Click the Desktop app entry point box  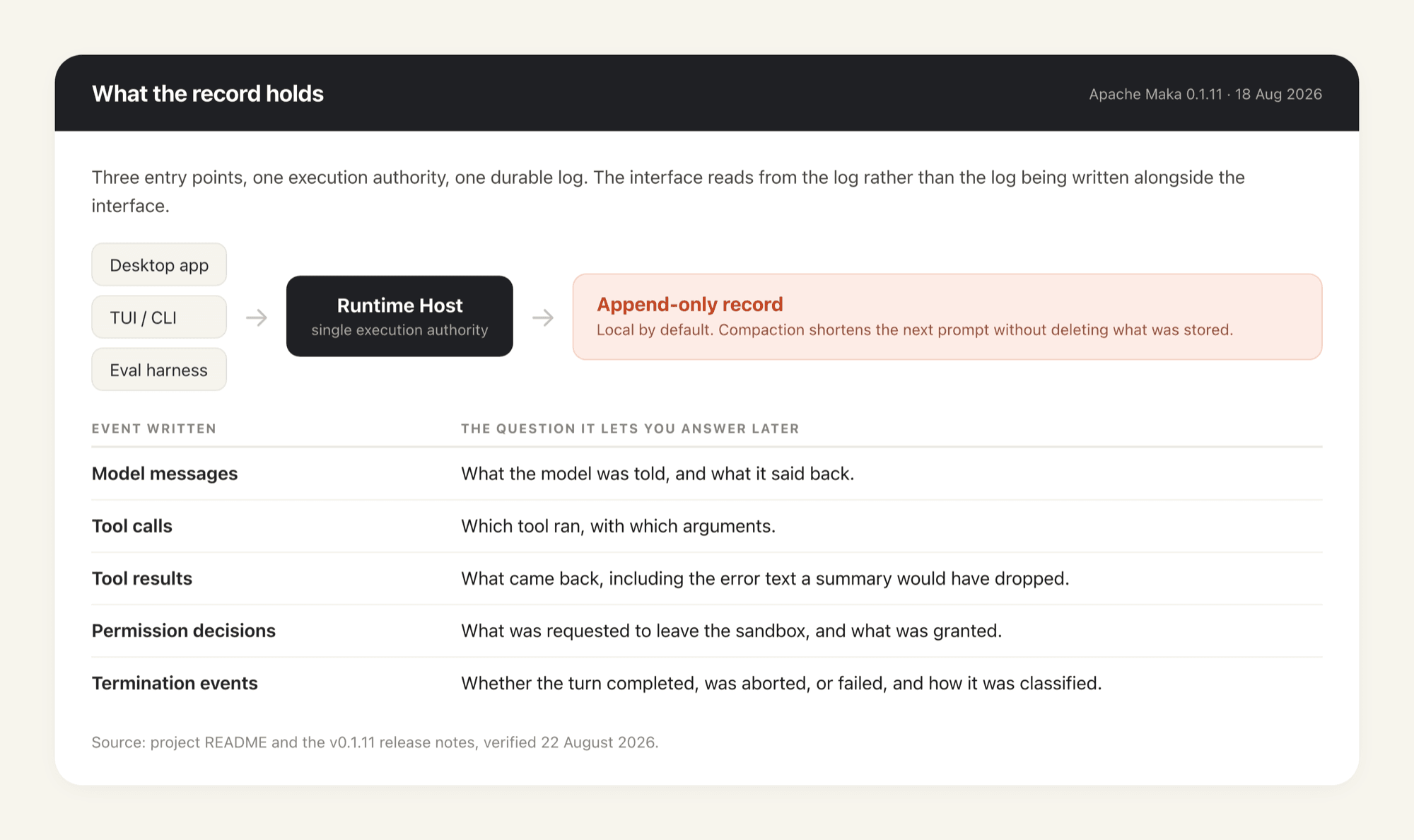click(x=159, y=265)
